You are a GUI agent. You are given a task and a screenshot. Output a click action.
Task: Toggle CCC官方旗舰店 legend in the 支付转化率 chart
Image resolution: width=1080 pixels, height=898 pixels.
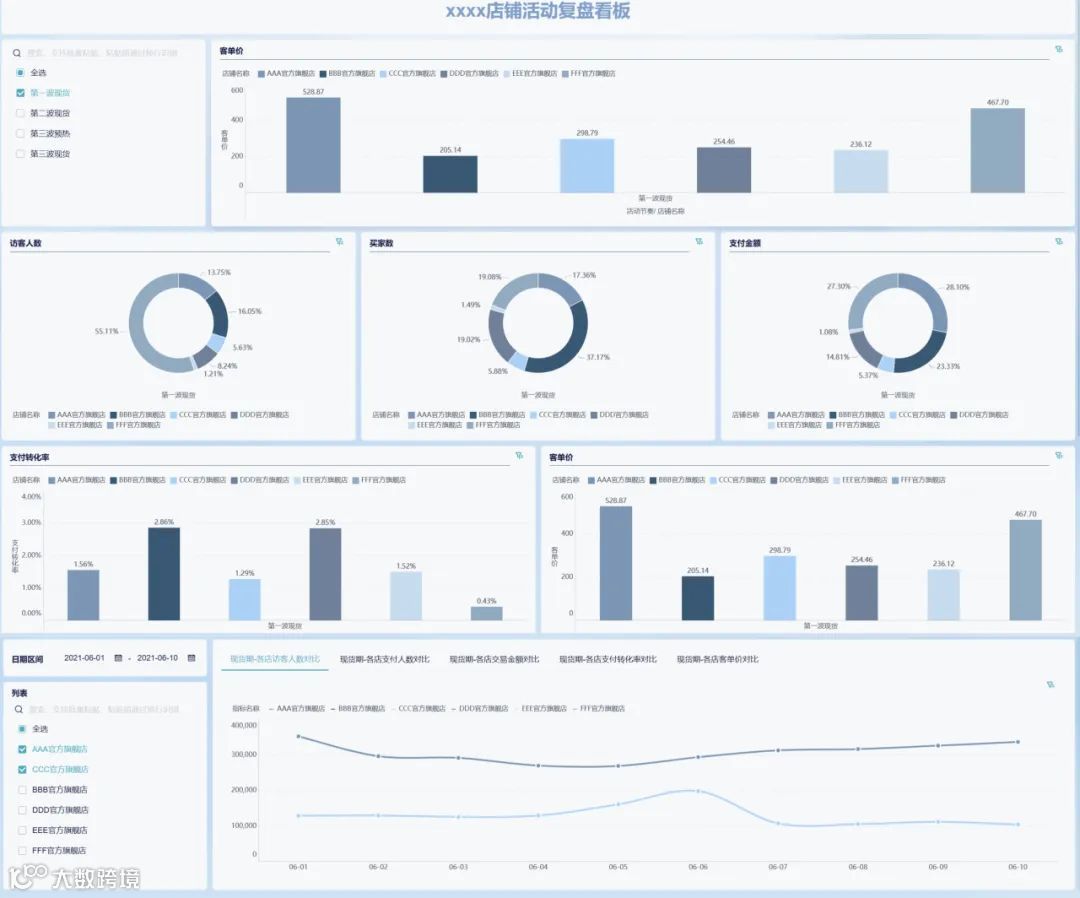198,480
